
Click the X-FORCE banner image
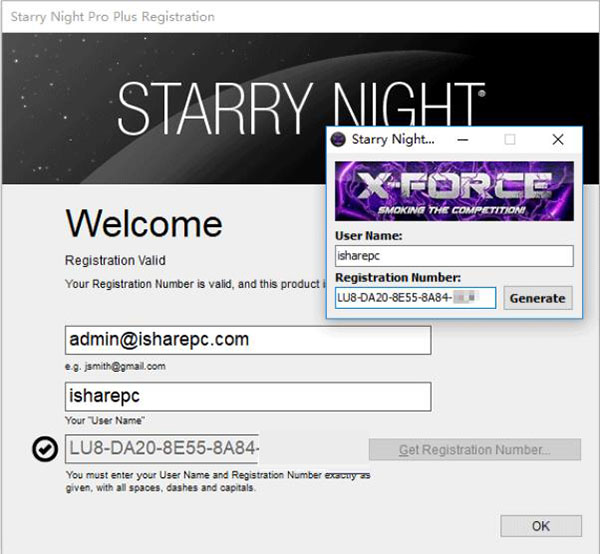[454, 191]
